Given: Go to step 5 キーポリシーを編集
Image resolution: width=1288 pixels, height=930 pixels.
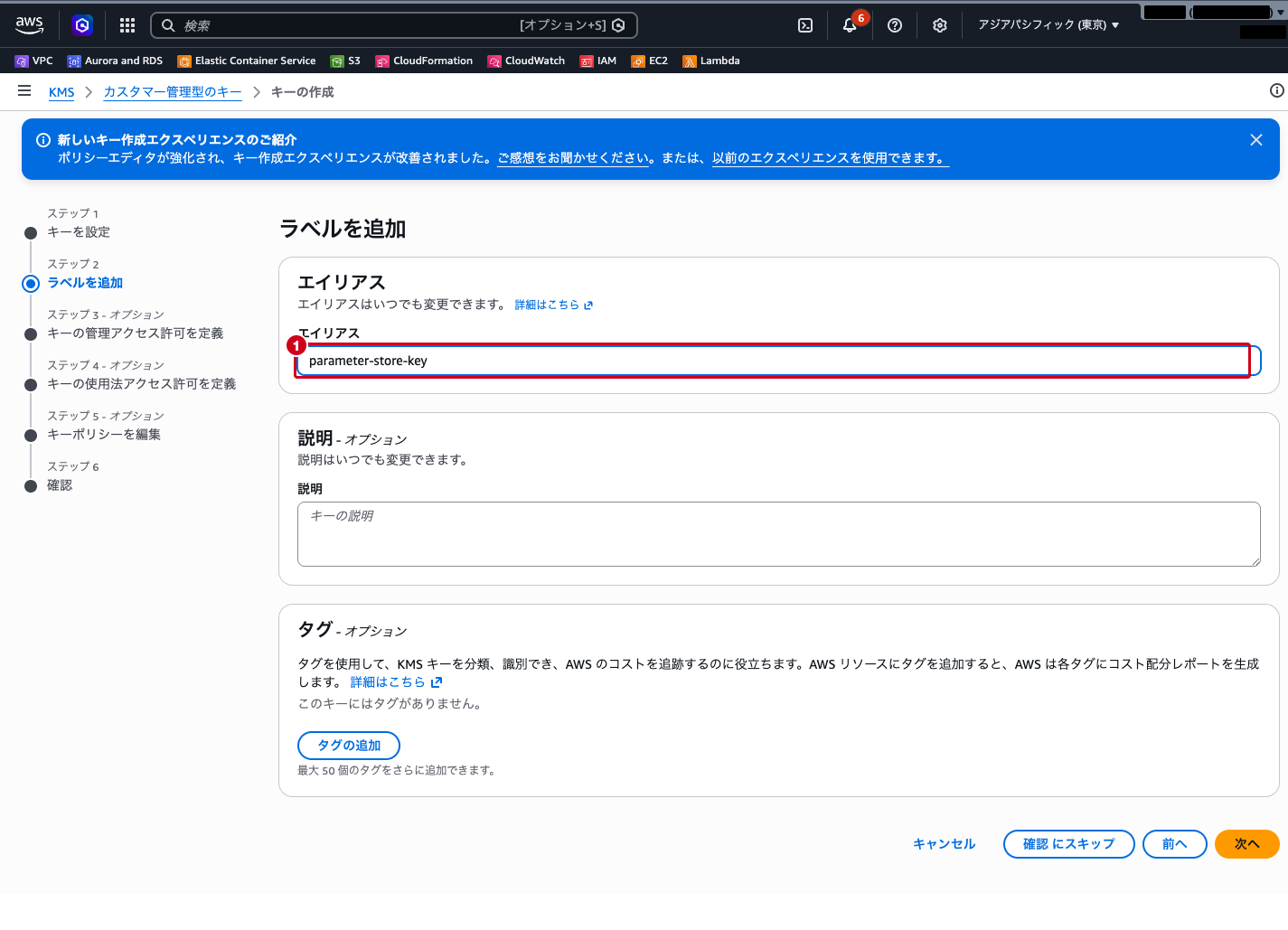Looking at the screenshot, I should 104,435.
